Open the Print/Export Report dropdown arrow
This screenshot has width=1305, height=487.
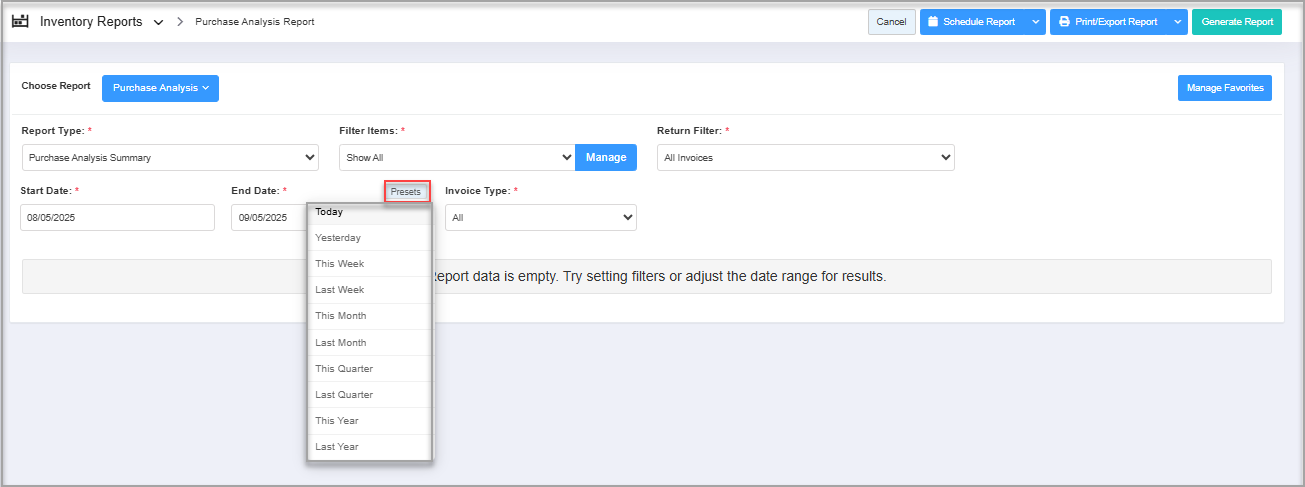pos(1177,22)
